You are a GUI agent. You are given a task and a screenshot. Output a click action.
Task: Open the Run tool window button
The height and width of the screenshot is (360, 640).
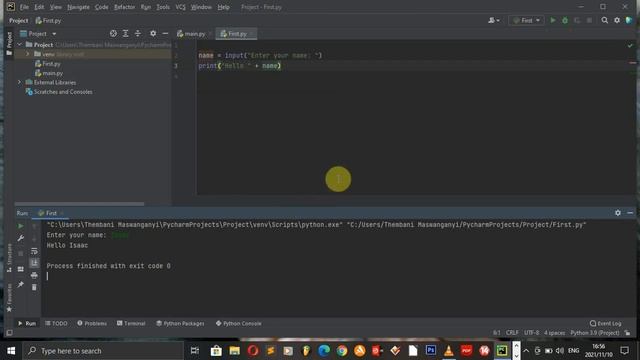point(27,323)
